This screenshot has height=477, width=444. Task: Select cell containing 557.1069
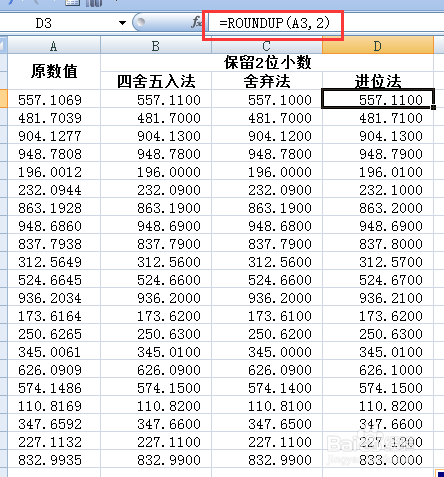54,100
